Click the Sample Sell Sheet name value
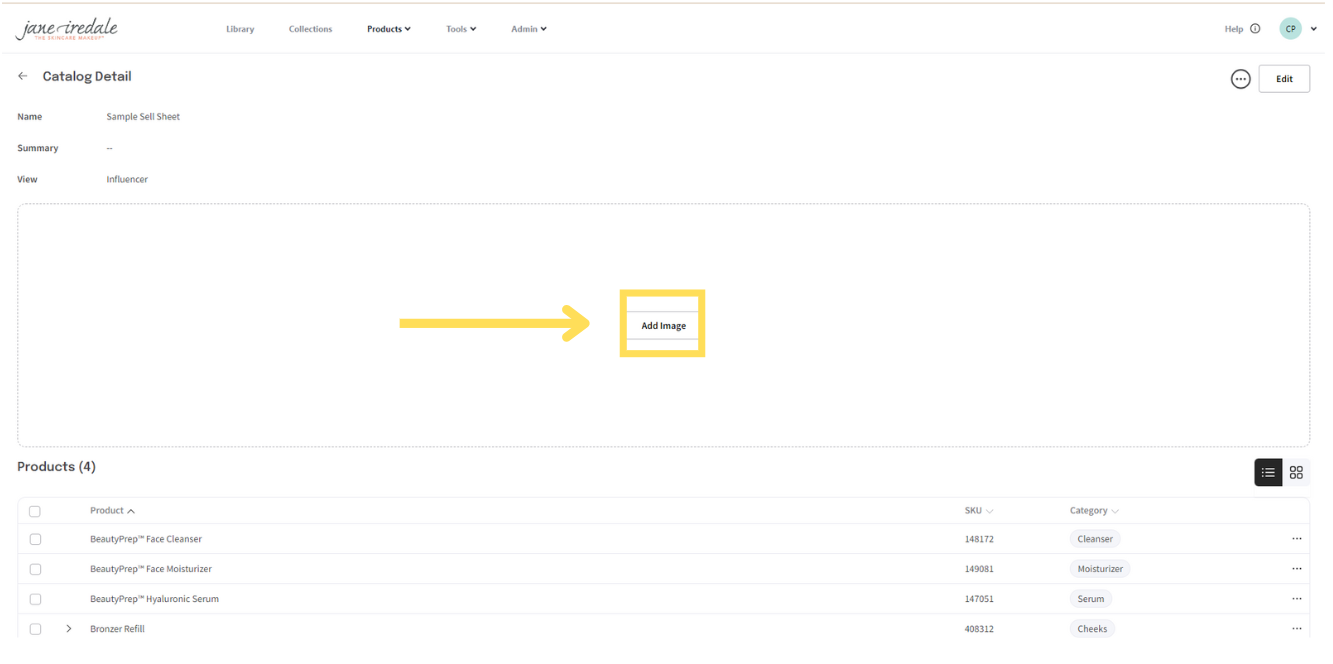1333x664 pixels. click(x=143, y=117)
